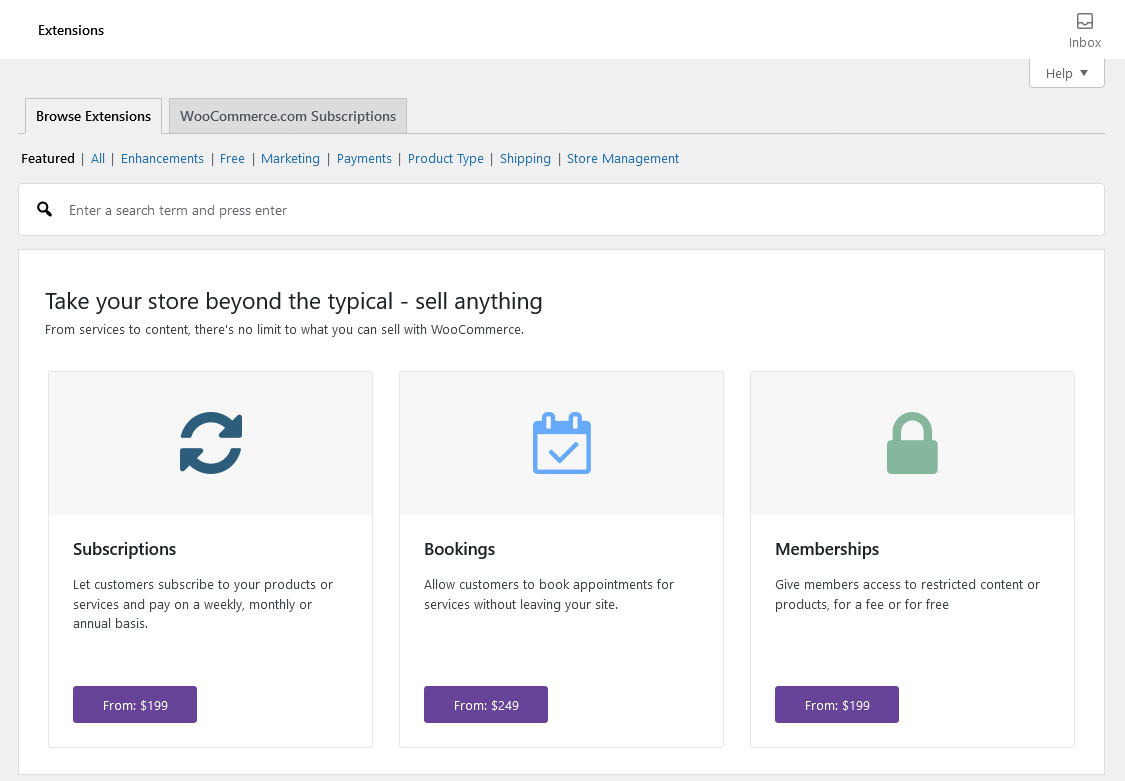The height and width of the screenshot is (781, 1125).
Task: Click the Subscriptions refresh-arrows icon
Action: tap(211, 442)
